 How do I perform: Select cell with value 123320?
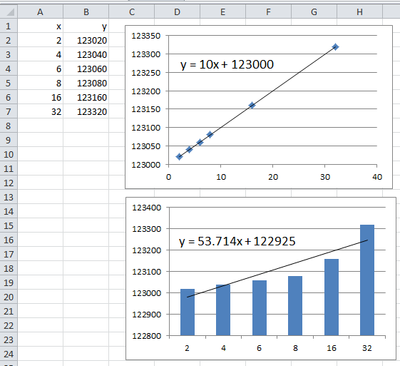(x=86, y=111)
